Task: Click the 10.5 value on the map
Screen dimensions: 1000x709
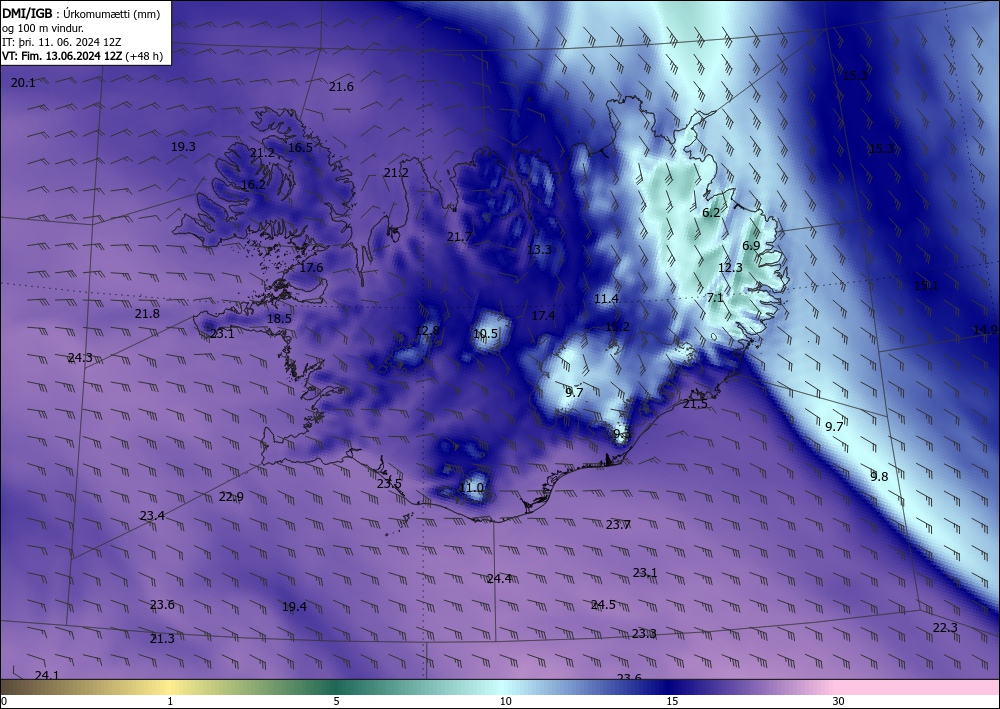Action: pyautogui.click(x=485, y=333)
